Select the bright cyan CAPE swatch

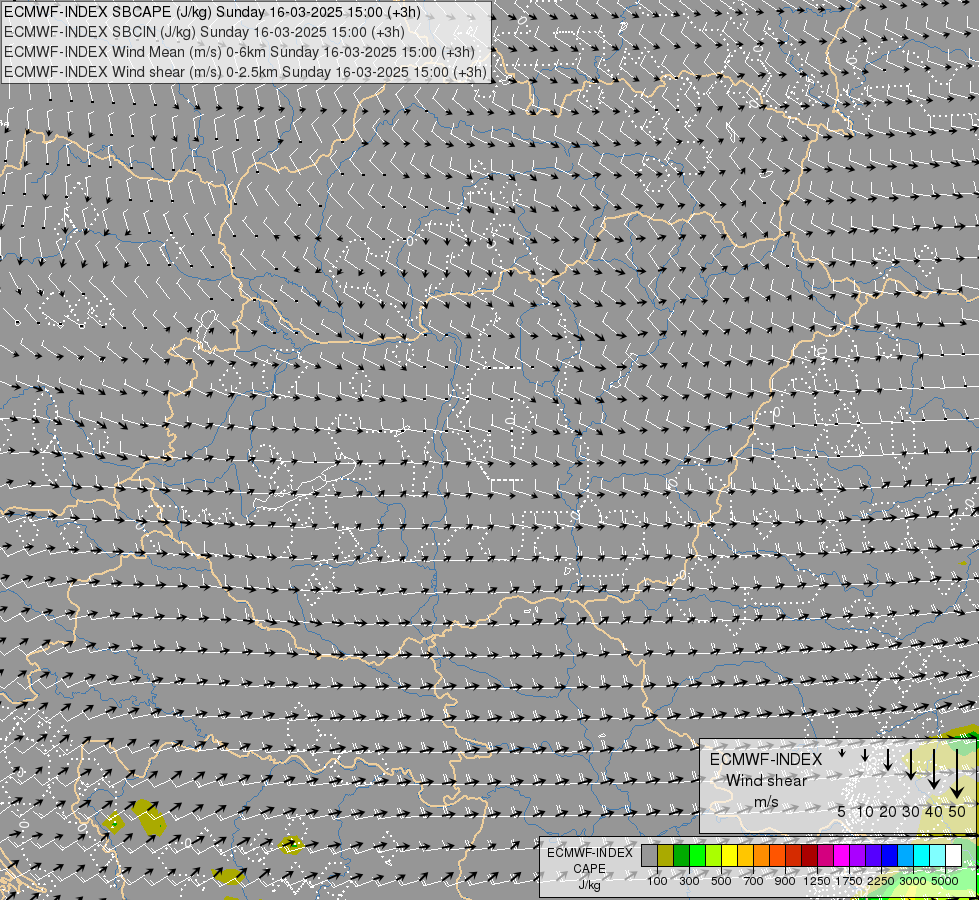click(922, 856)
